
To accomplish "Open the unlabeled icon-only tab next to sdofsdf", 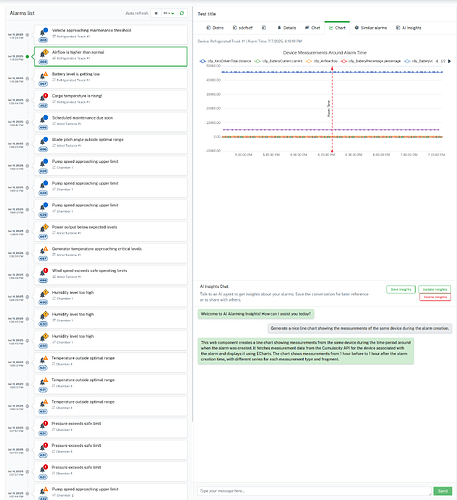I will [x=264, y=28].
